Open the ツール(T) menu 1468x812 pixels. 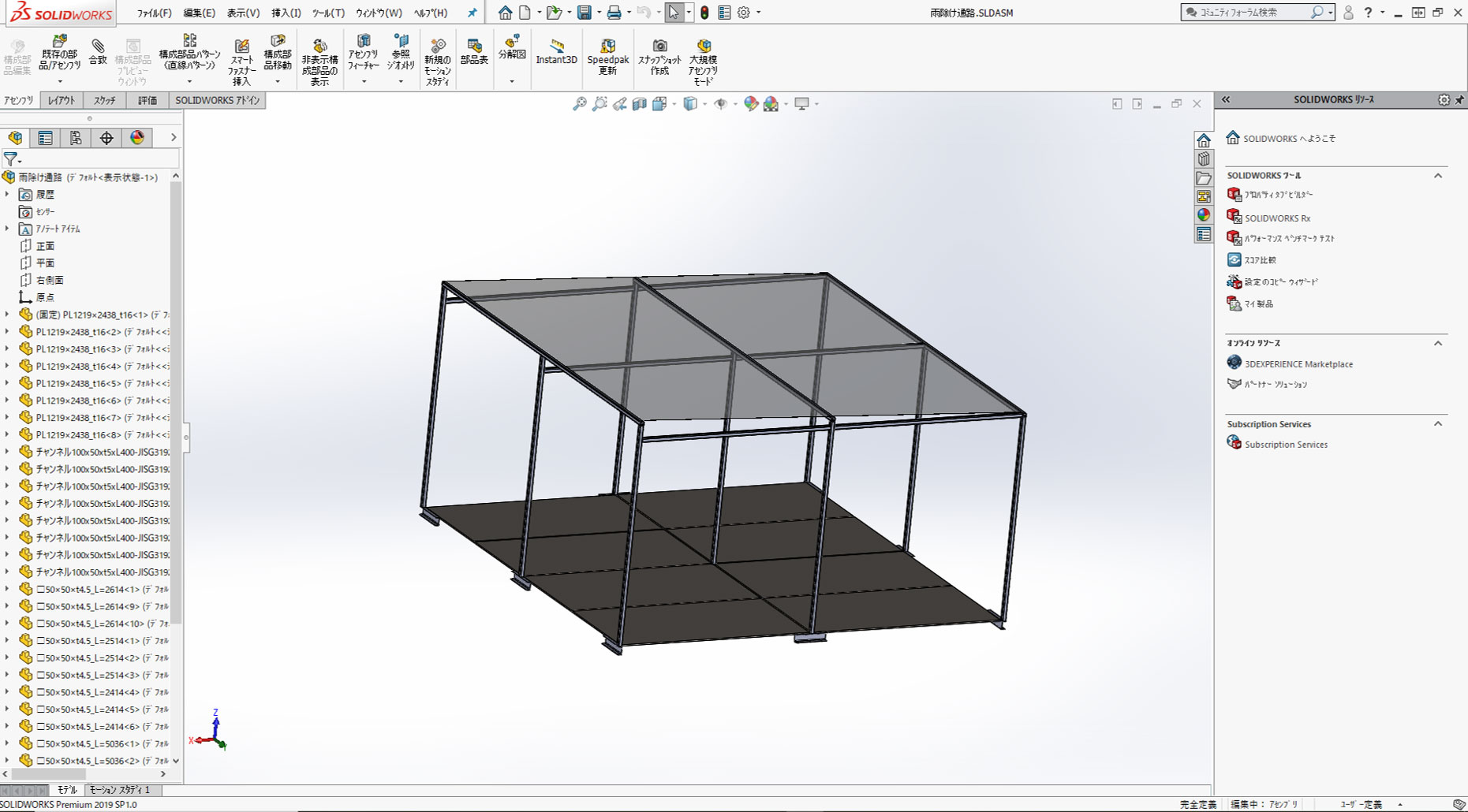pyautogui.click(x=327, y=13)
